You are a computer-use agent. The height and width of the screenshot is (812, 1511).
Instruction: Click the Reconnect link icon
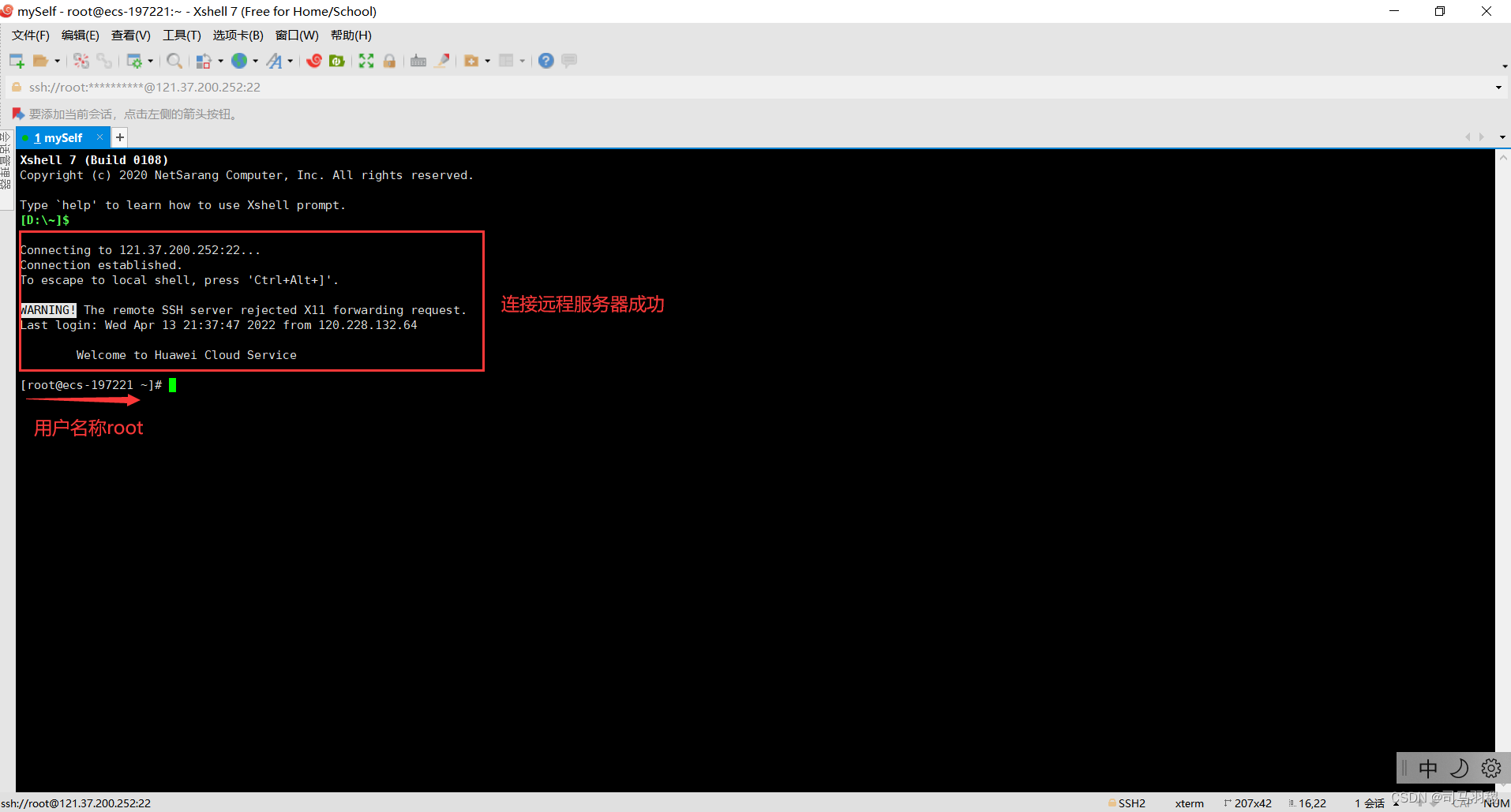104,61
